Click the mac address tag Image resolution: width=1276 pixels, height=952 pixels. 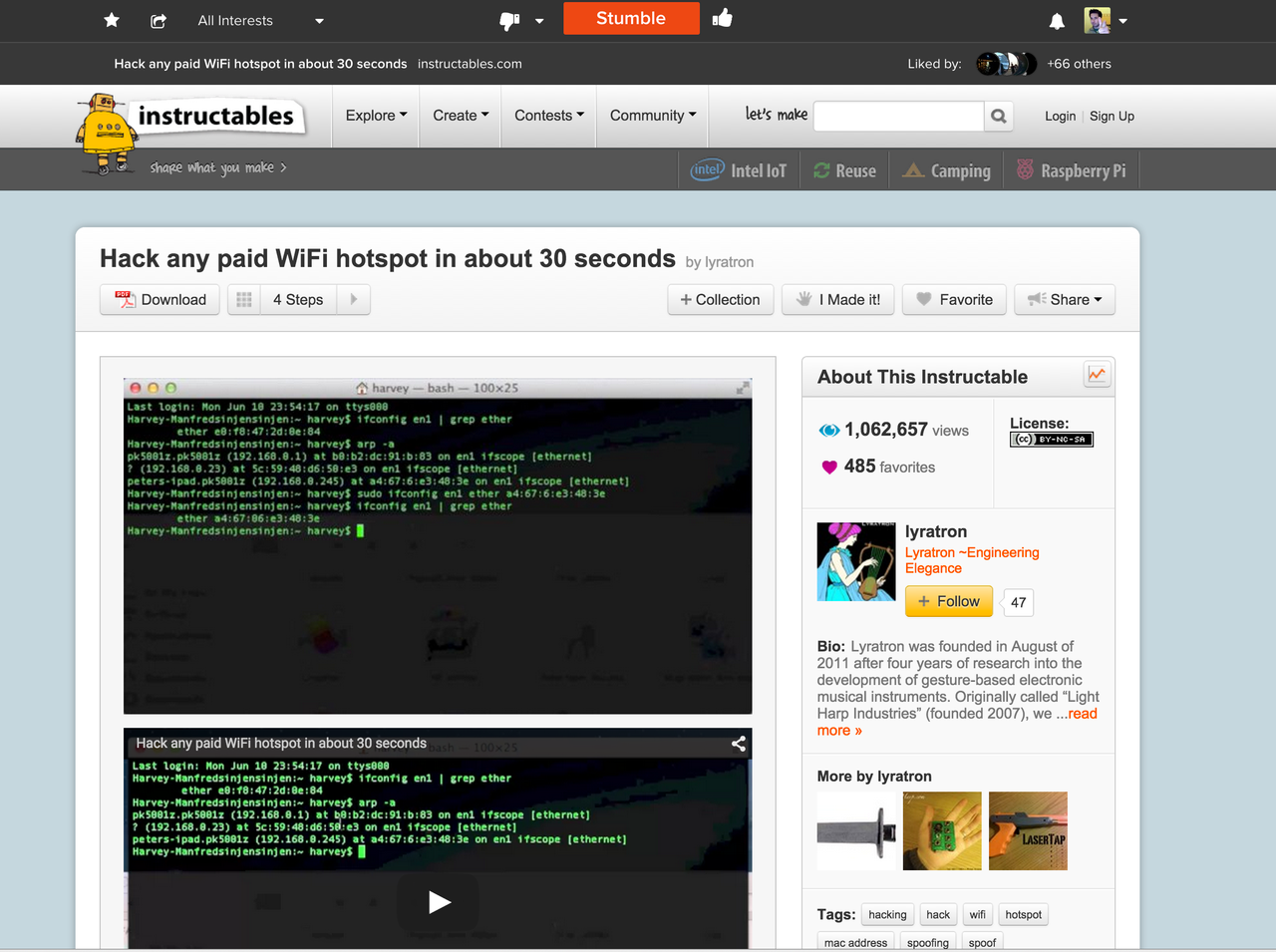855,942
